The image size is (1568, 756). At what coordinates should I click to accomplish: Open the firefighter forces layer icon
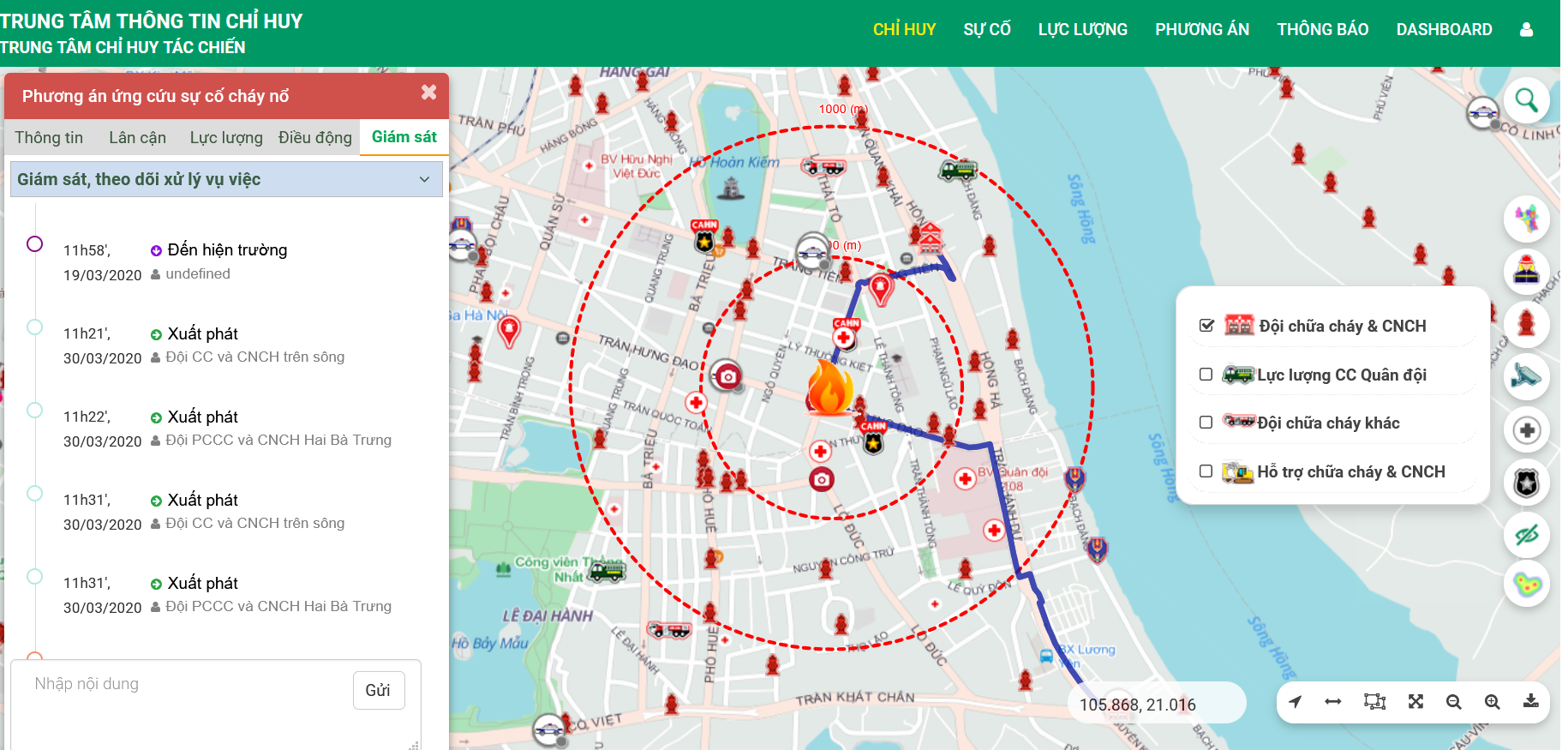[x=1526, y=272]
